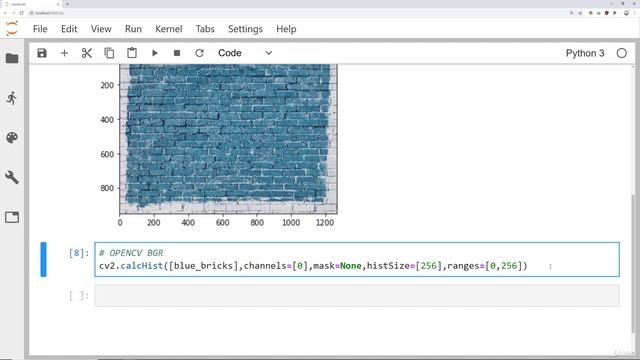Click into the cv2.calcHist code cell
This screenshot has width=640, height=360.
[357, 260]
